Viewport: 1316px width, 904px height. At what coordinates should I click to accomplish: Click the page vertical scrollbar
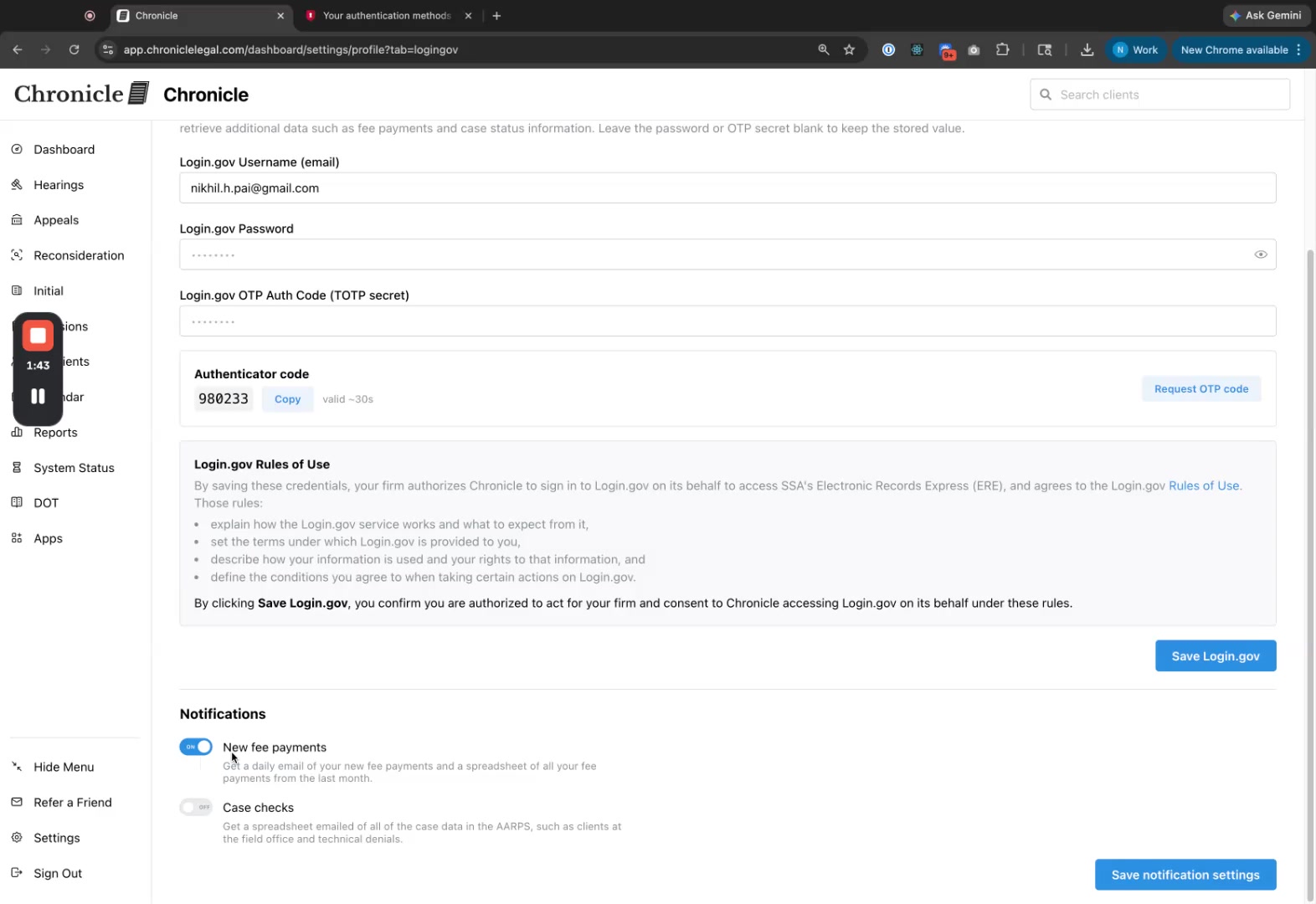[x=1310, y=574]
